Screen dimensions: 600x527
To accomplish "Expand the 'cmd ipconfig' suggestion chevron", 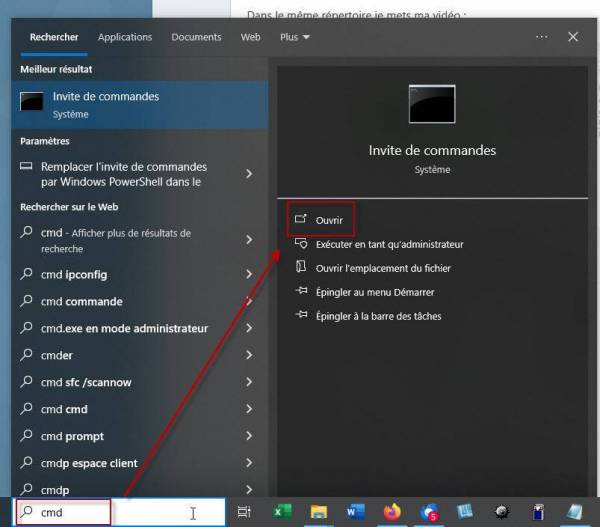I will pyautogui.click(x=248, y=275).
